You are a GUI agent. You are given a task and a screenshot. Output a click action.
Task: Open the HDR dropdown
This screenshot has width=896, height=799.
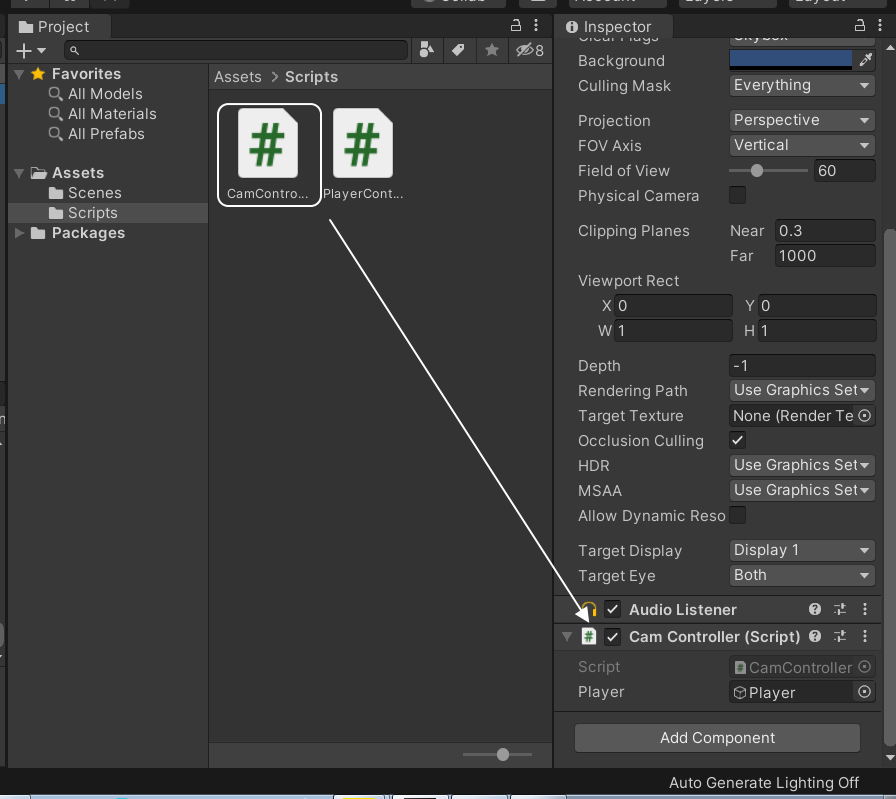point(802,465)
